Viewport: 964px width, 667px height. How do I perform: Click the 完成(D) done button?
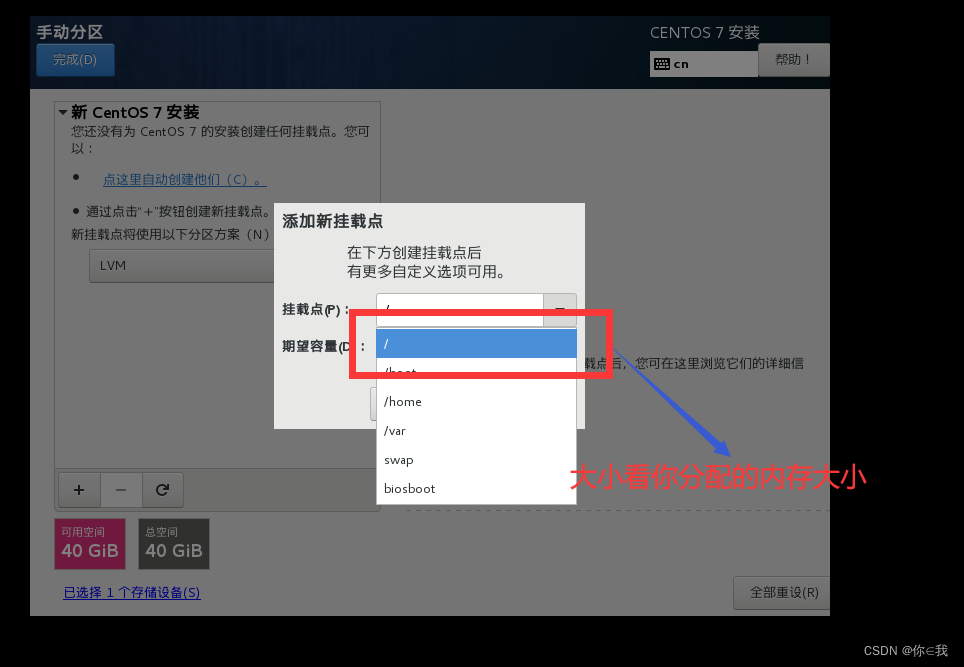click(x=75, y=60)
